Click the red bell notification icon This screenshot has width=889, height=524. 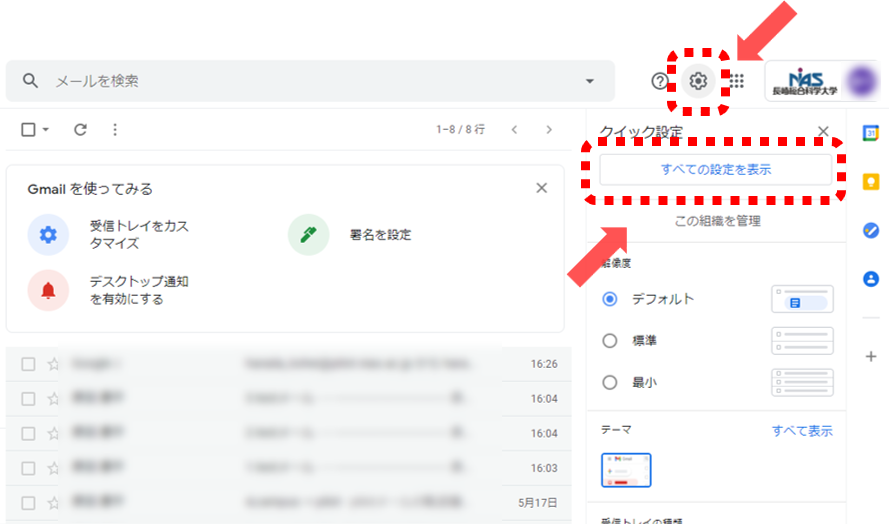[48, 290]
